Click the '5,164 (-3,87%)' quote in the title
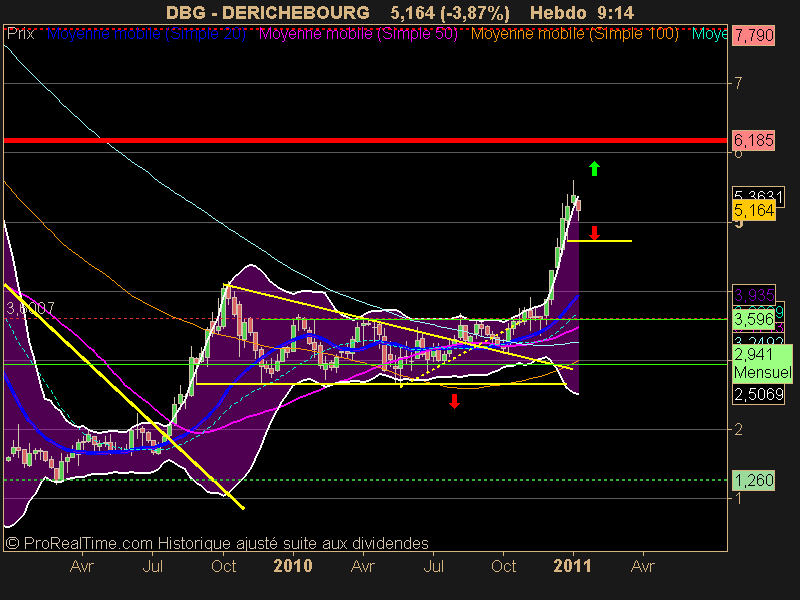 point(450,13)
